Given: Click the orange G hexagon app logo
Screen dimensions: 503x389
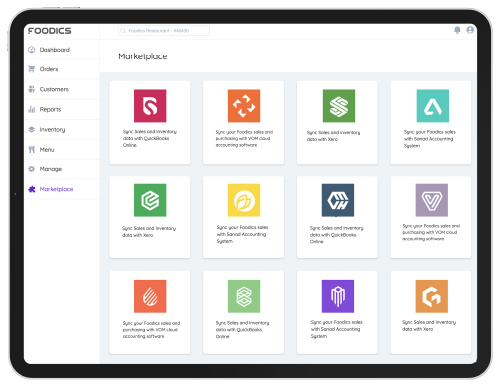Looking at the screenshot, I should pos(432,296).
